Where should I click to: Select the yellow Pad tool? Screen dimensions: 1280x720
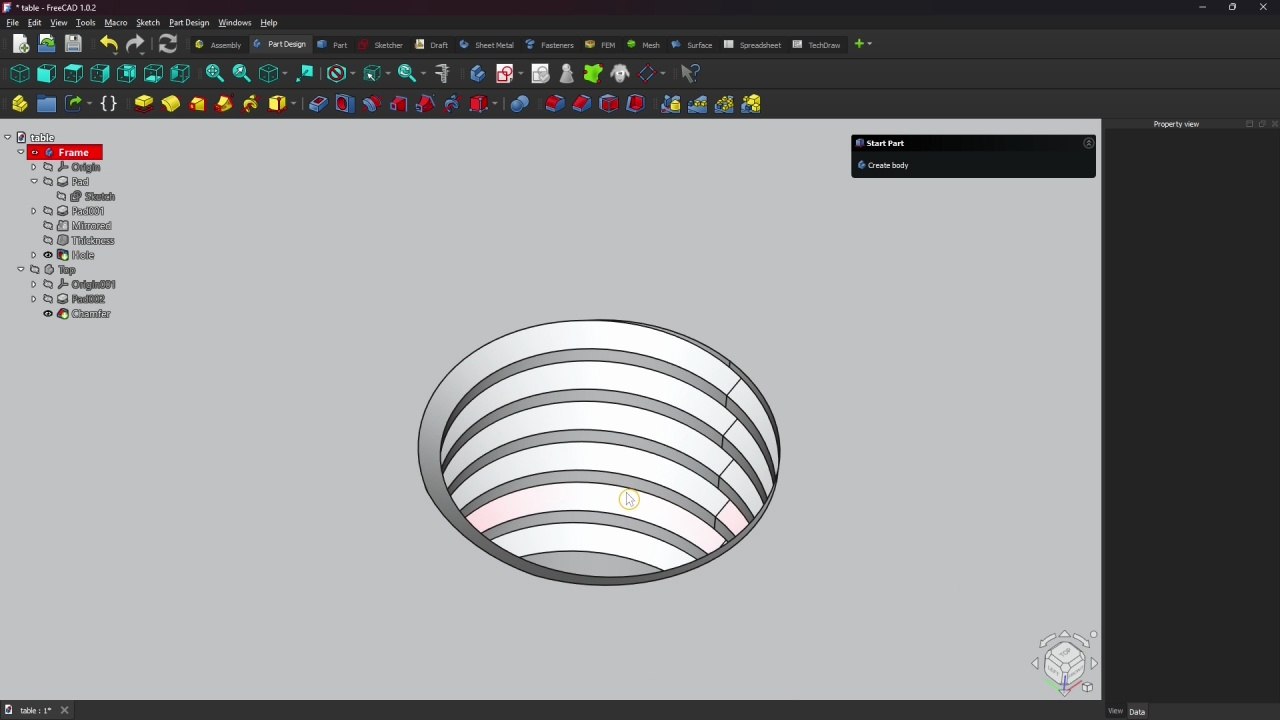144,104
